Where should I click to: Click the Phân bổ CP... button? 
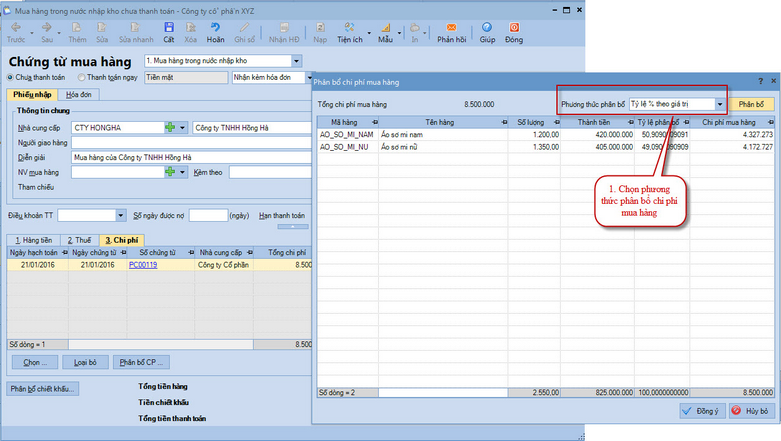[x=141, y=362]
